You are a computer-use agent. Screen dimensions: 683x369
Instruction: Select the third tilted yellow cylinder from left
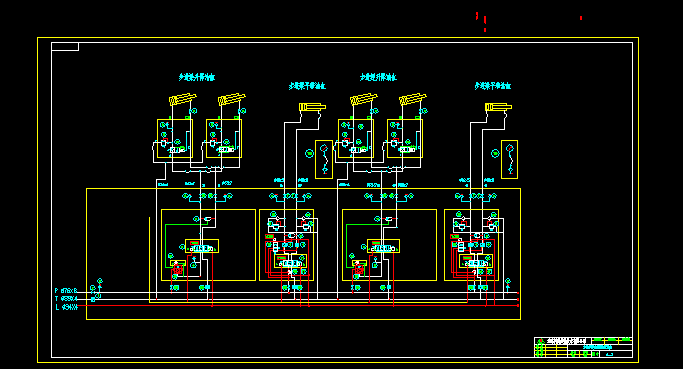pyautogui.click(x=364, y=99)
